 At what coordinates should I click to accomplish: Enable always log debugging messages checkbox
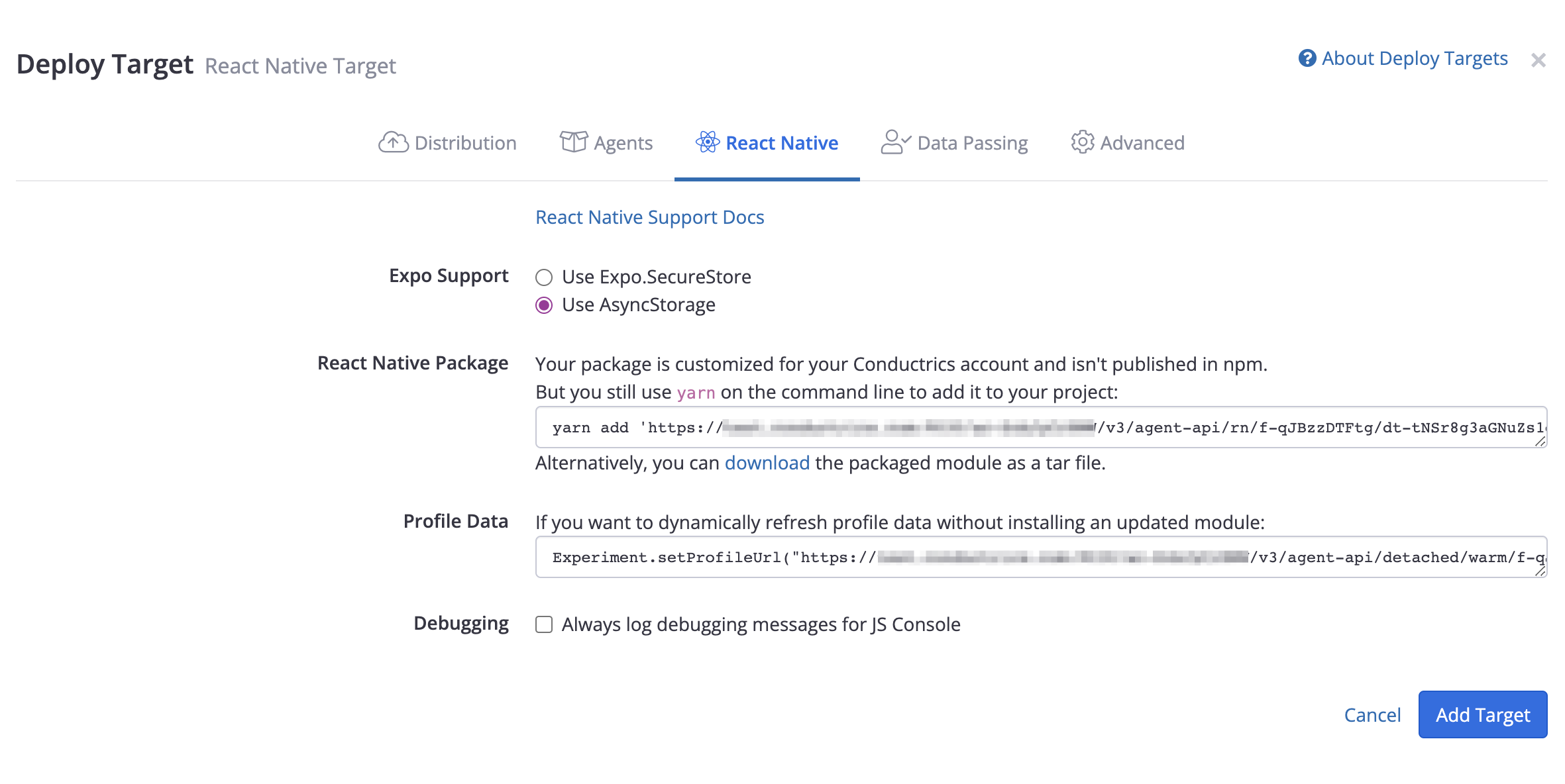[x=544, y=625]
